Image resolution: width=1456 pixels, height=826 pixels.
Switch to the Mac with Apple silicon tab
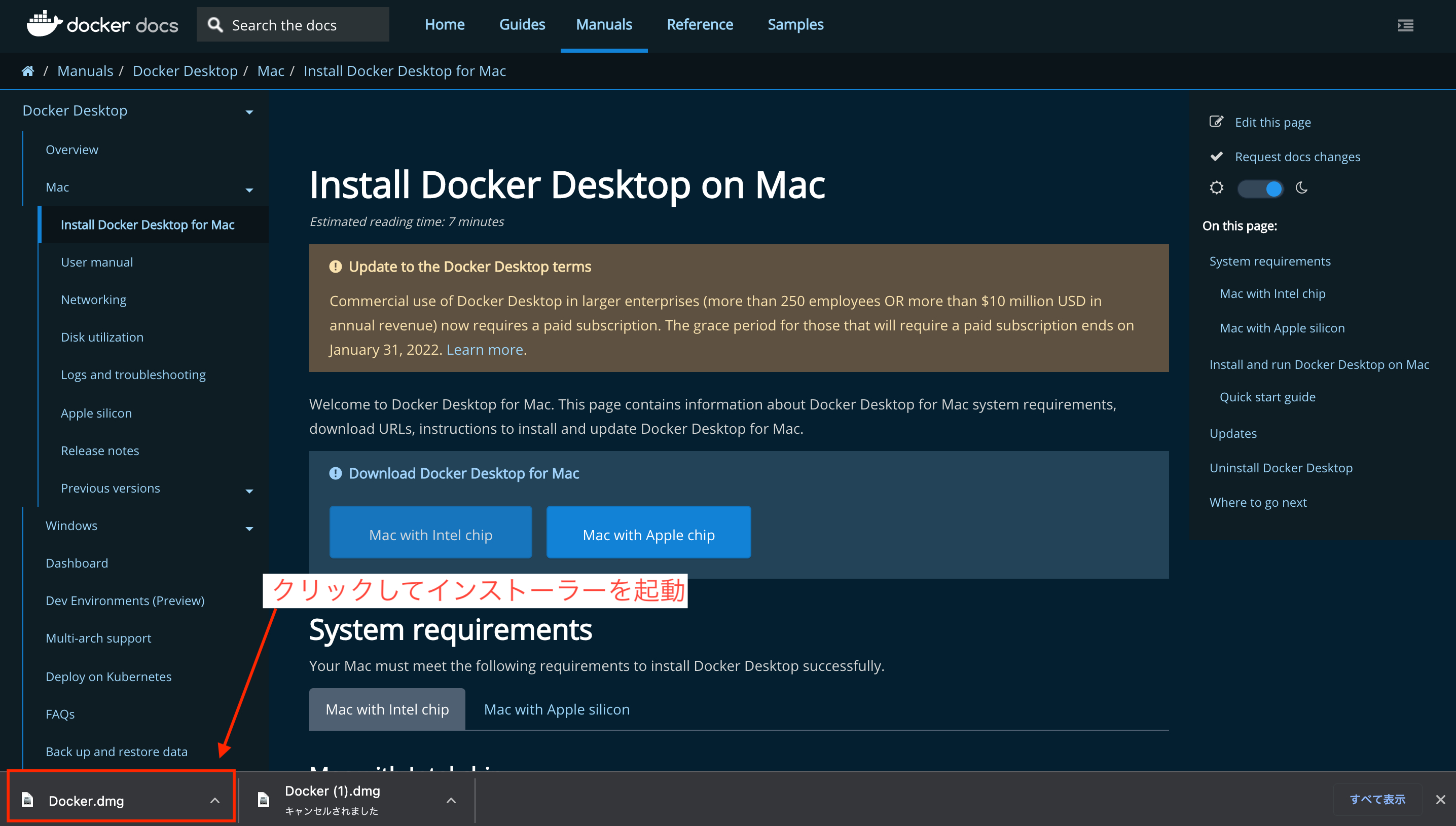pyautogui.click(x=556, y=709)
